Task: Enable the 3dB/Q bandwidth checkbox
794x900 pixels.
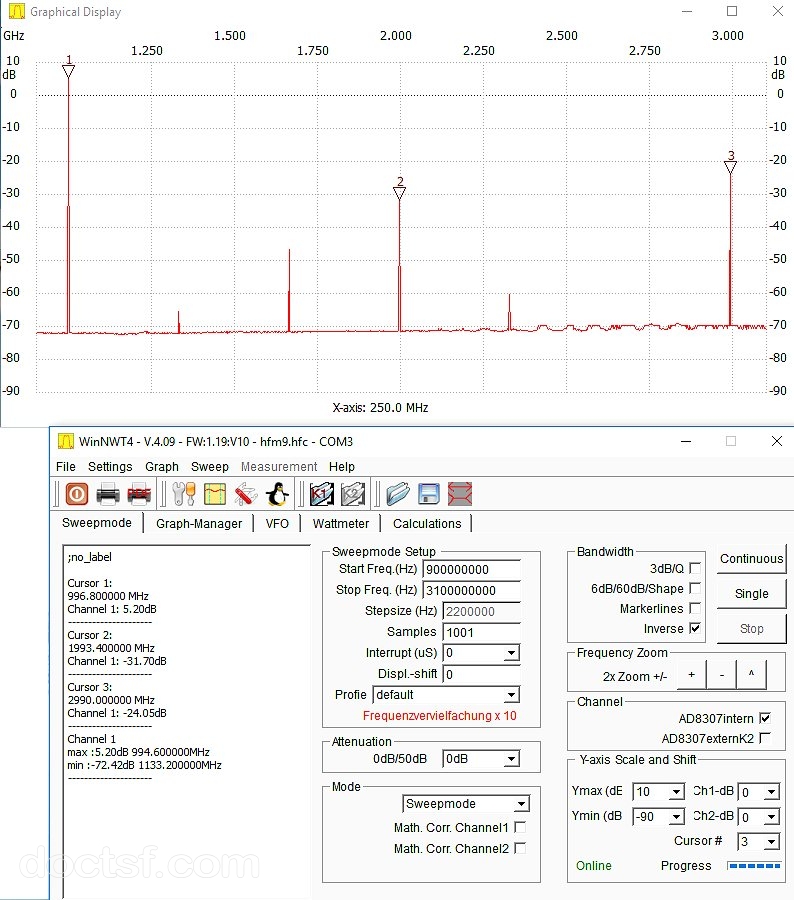Action: [695, 568]
